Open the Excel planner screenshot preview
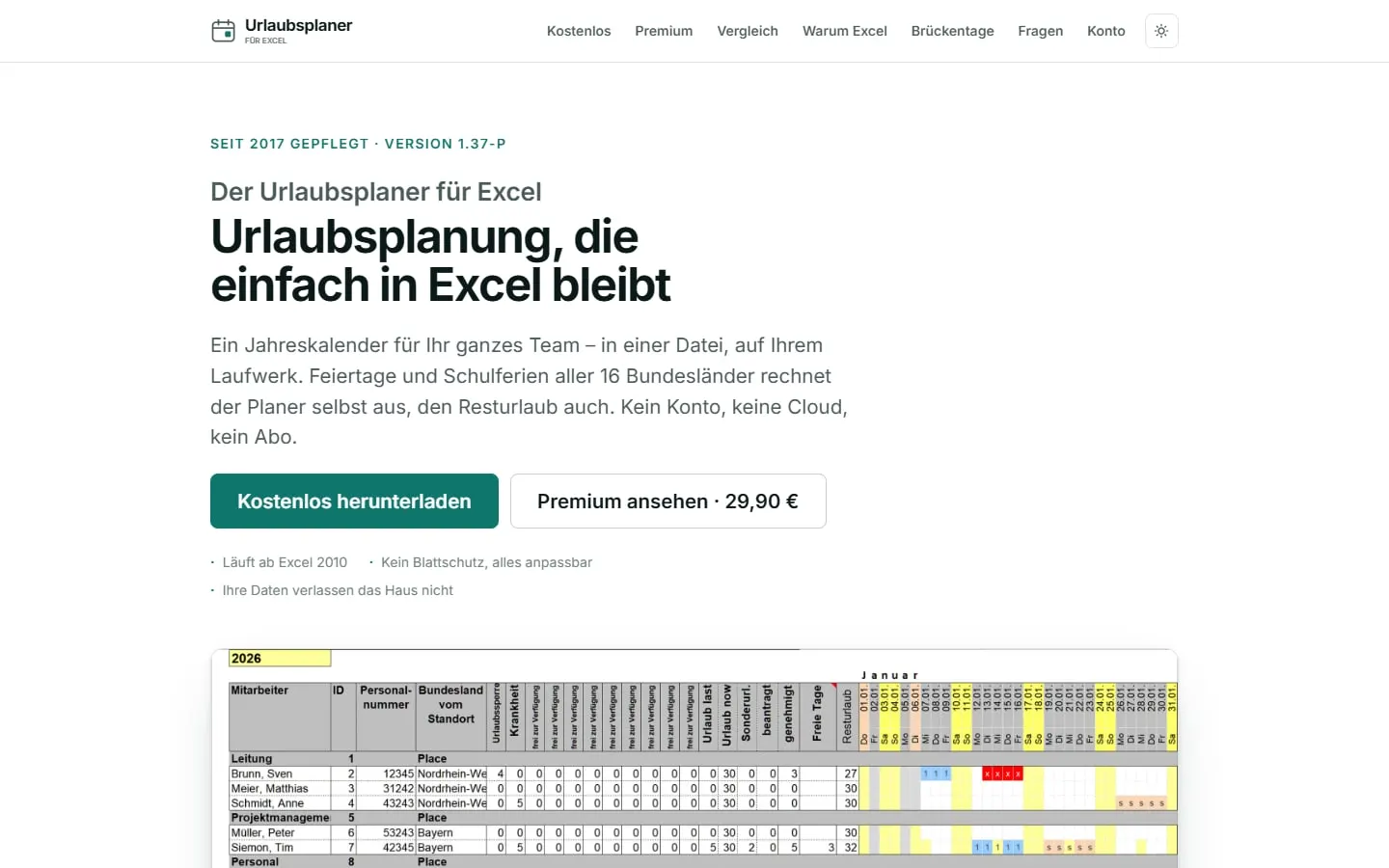Viewport: 1389px width, 868px height. [694, 759]
